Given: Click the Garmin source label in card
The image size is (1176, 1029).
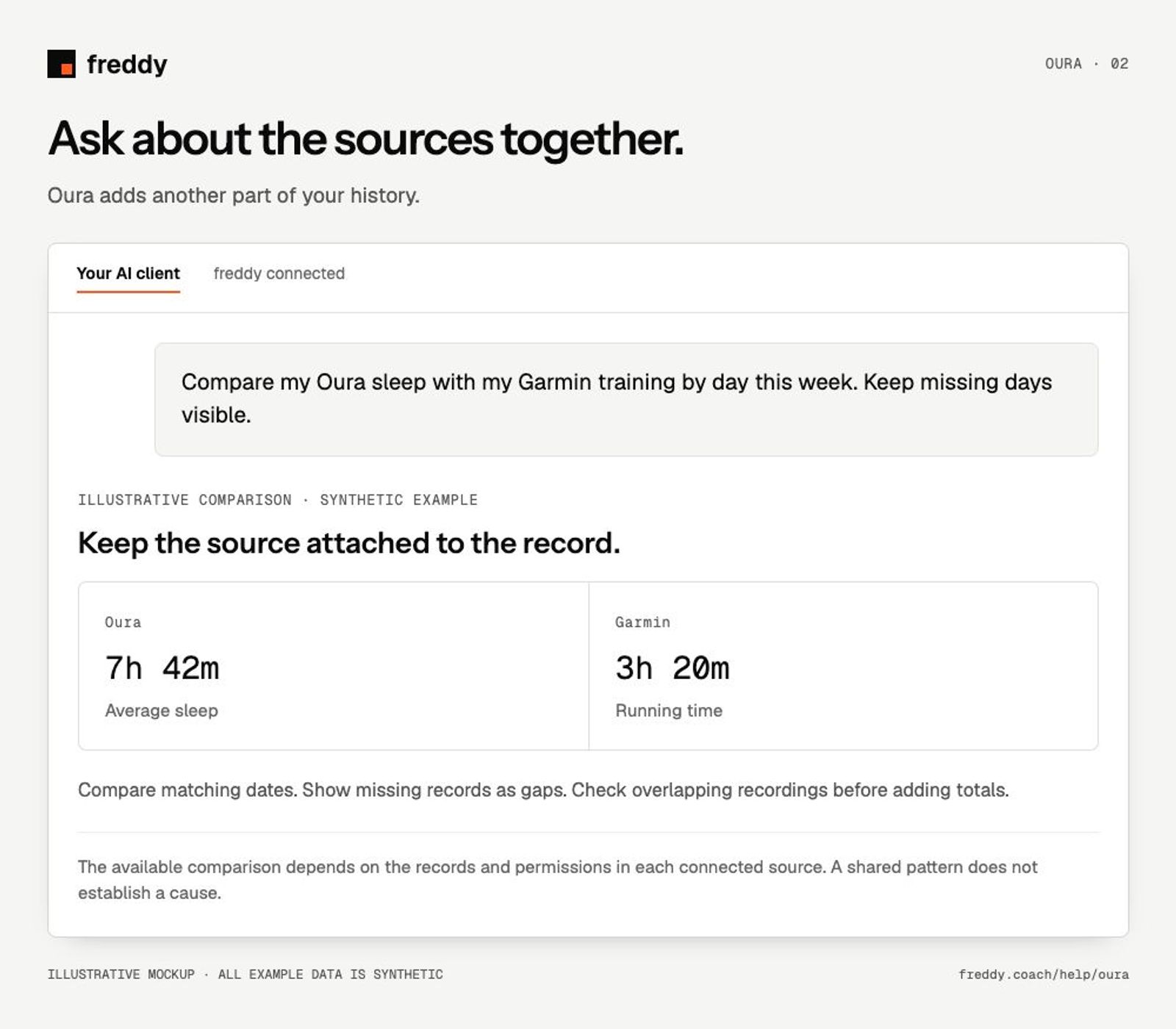Looking at the screenshot, I should point(642,623).
